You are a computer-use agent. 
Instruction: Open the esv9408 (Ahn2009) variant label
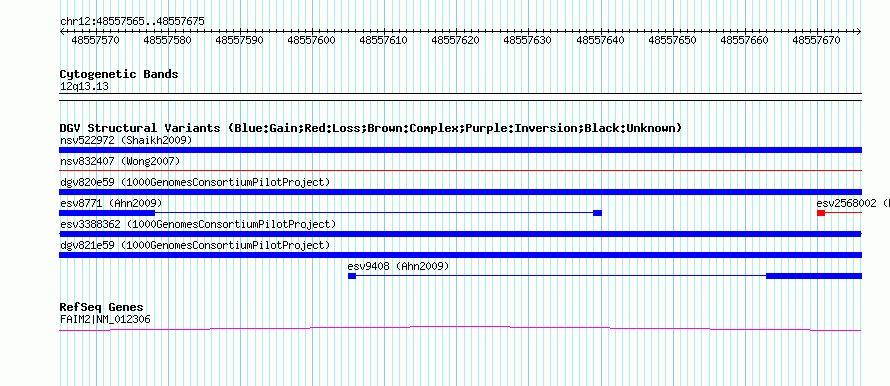(x=398, y=266)
